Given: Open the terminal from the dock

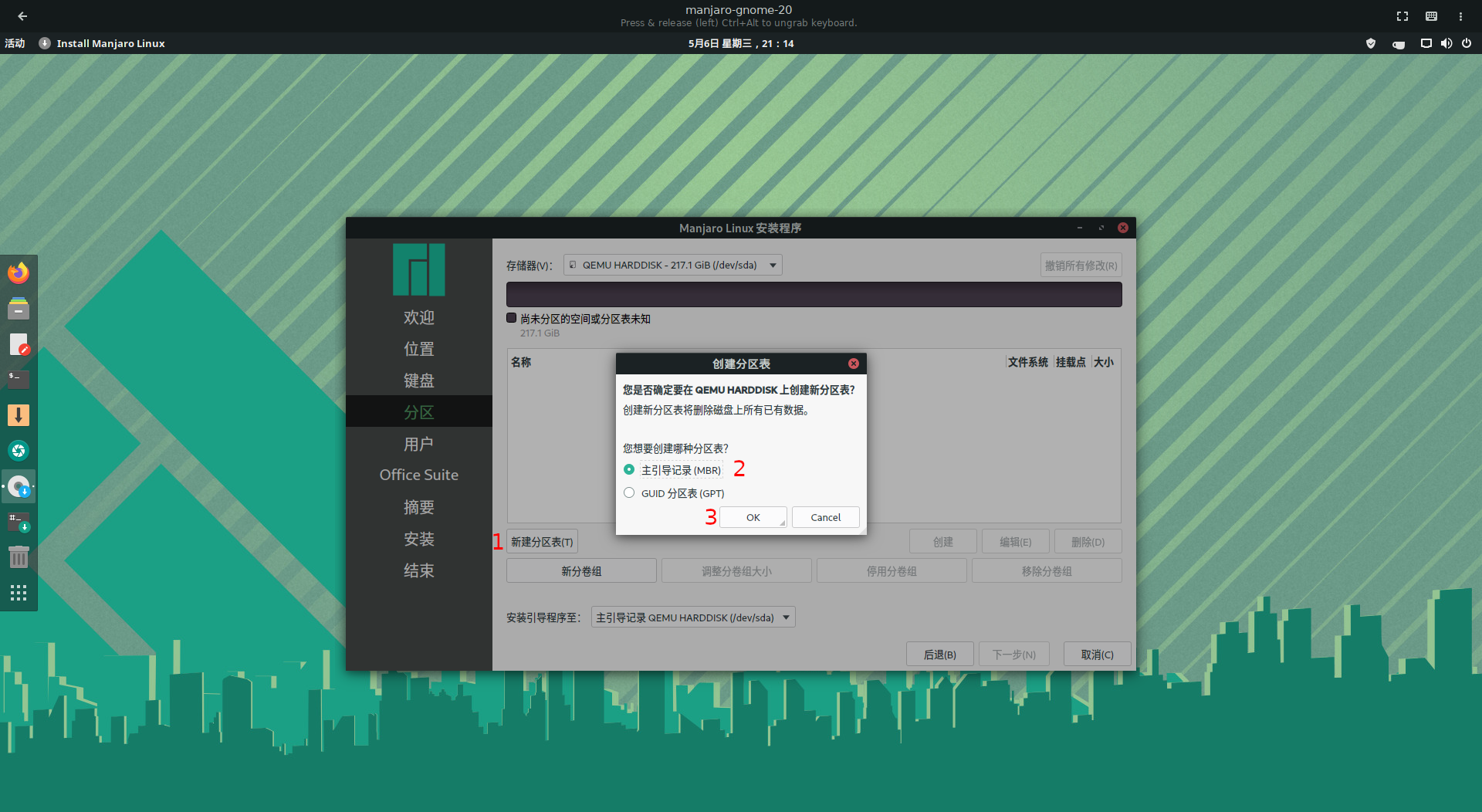Looking at the screenshot, I should coord(19,380).
